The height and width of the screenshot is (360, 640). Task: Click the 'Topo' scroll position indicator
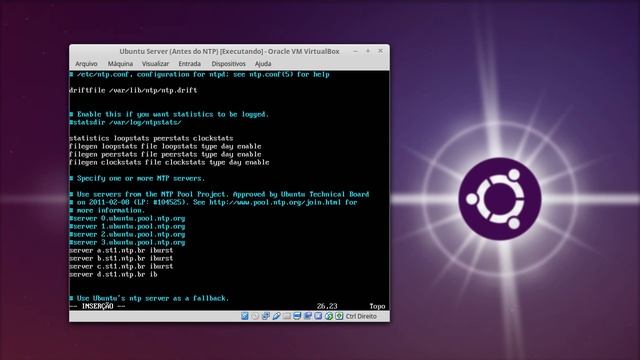(x=377, y=306)
